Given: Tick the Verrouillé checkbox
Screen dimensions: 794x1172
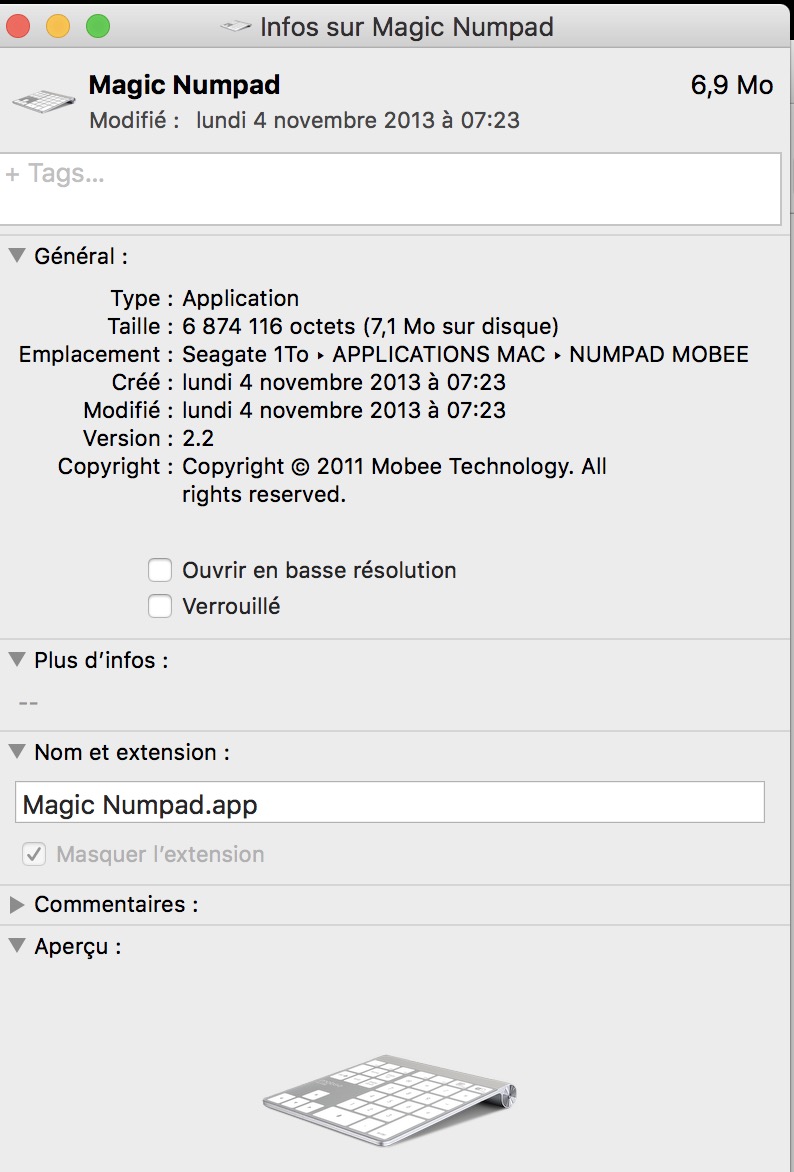Looking at the screenshot, I should pyautogui.click(x=160, y=606).
